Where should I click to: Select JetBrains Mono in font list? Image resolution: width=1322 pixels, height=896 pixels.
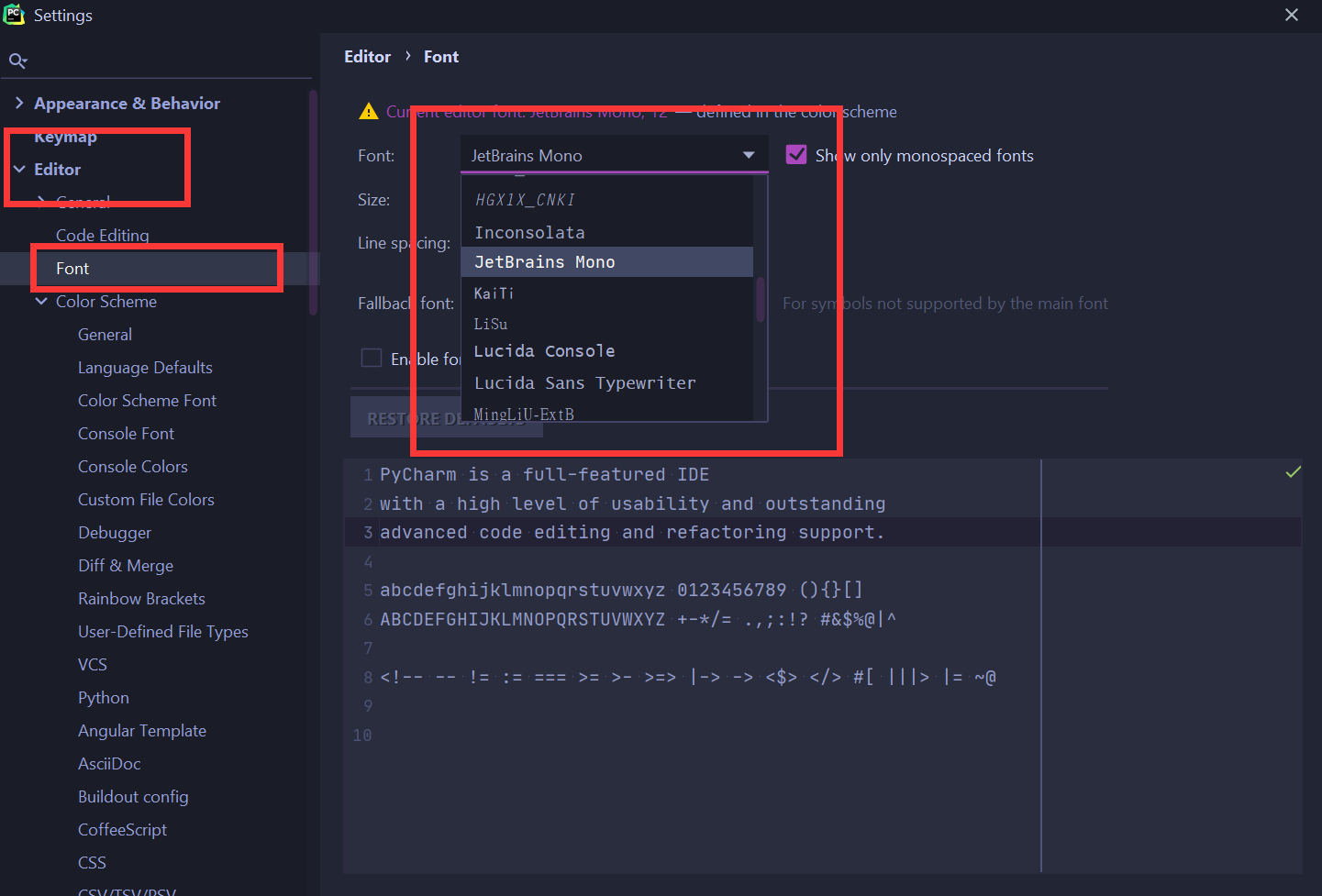(x=607, y=261)
